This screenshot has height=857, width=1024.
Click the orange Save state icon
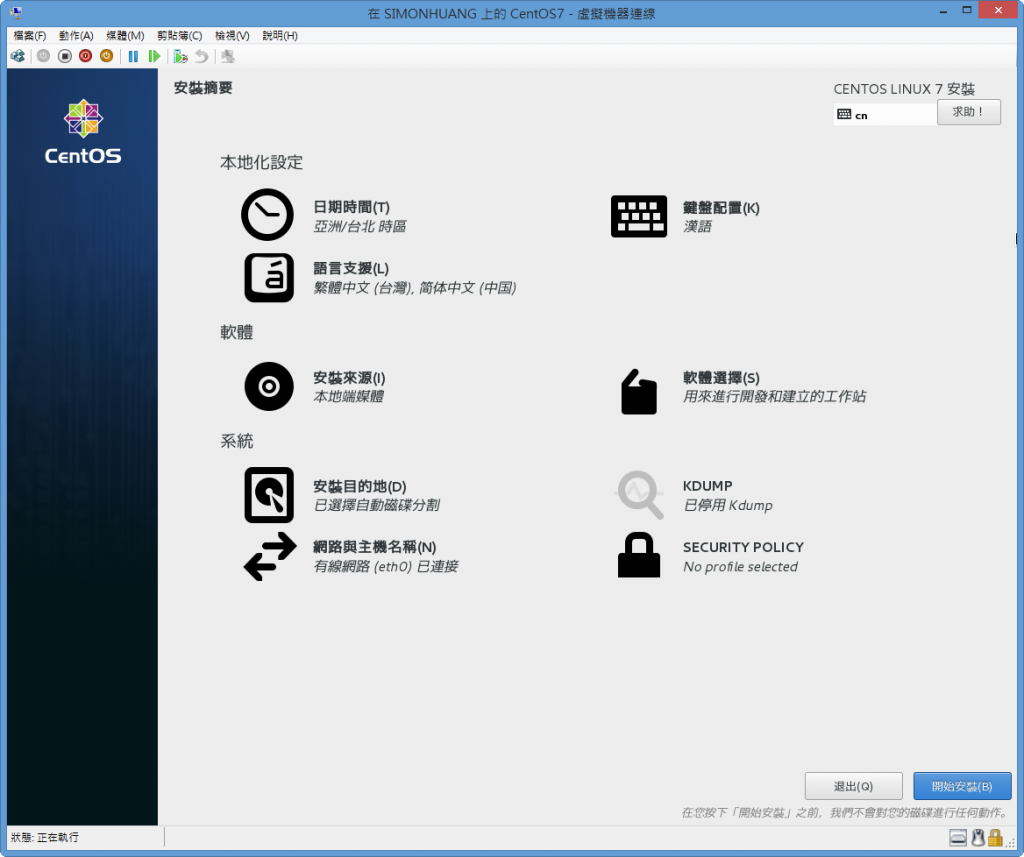106,56
